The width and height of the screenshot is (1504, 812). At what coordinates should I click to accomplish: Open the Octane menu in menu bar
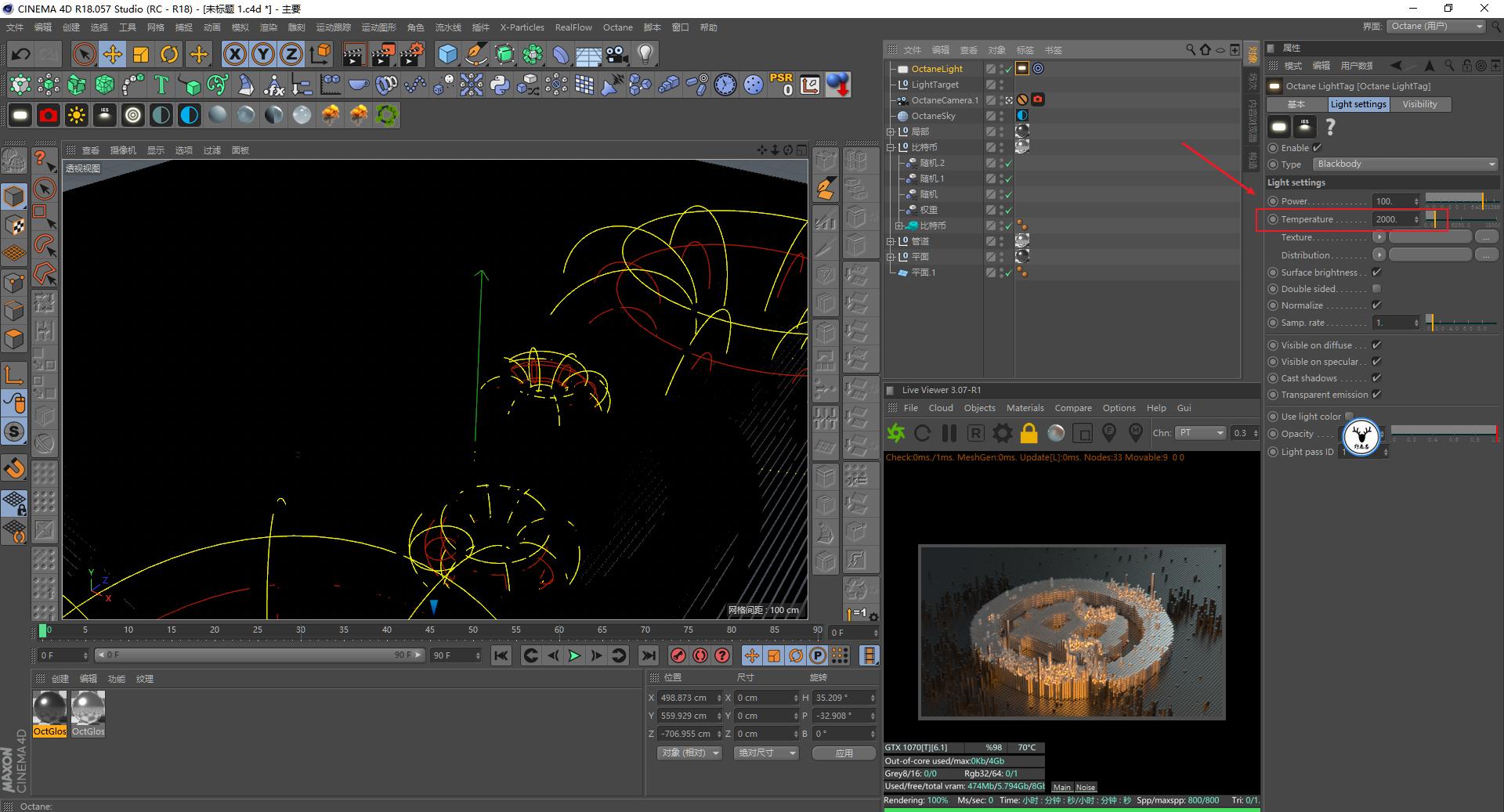(x=617, y=27)
